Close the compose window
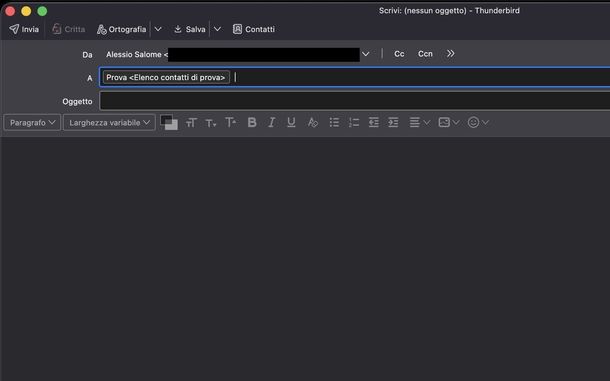 (11, 11)
